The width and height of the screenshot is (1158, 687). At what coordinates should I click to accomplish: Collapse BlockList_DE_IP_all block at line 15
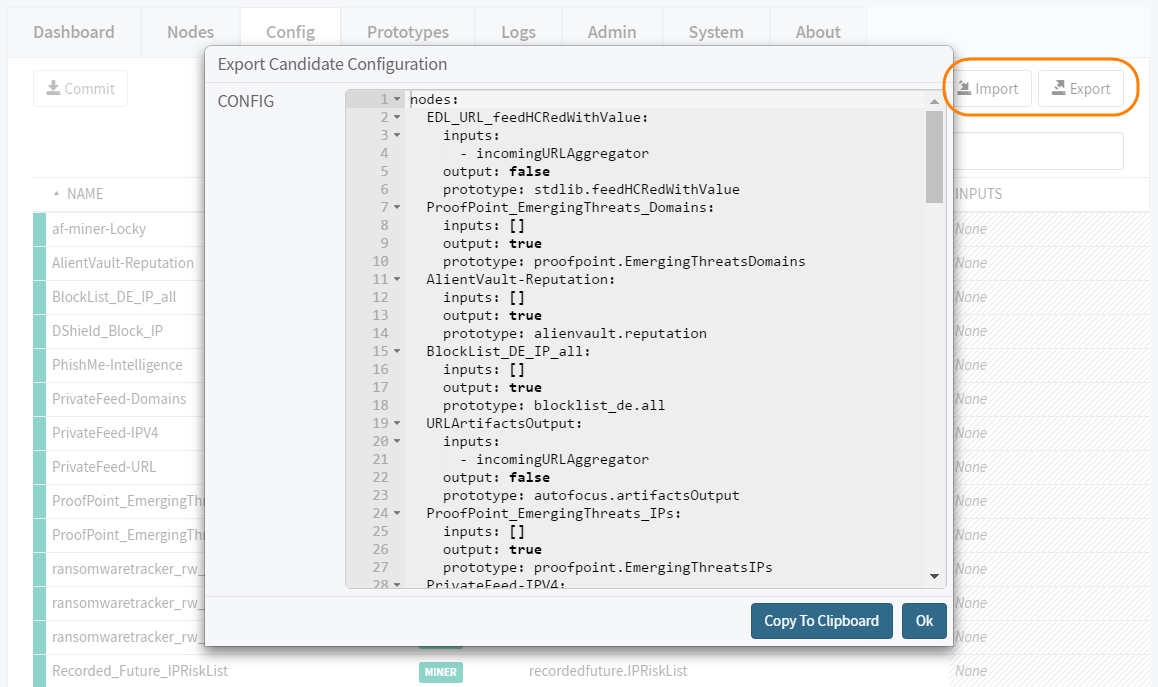(x=397, y=352)
